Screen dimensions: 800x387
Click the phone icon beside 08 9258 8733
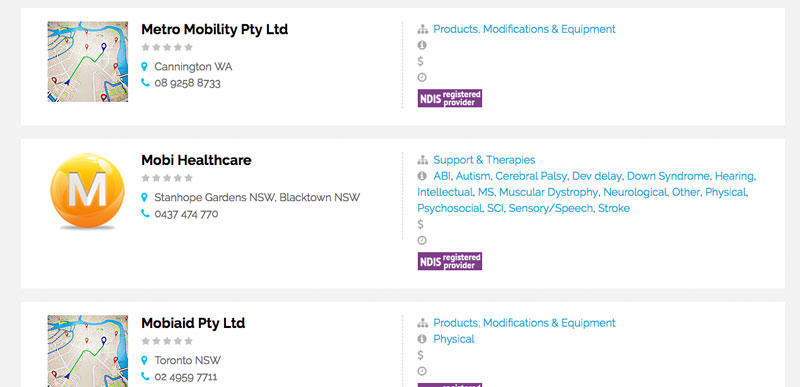(145, 83)
